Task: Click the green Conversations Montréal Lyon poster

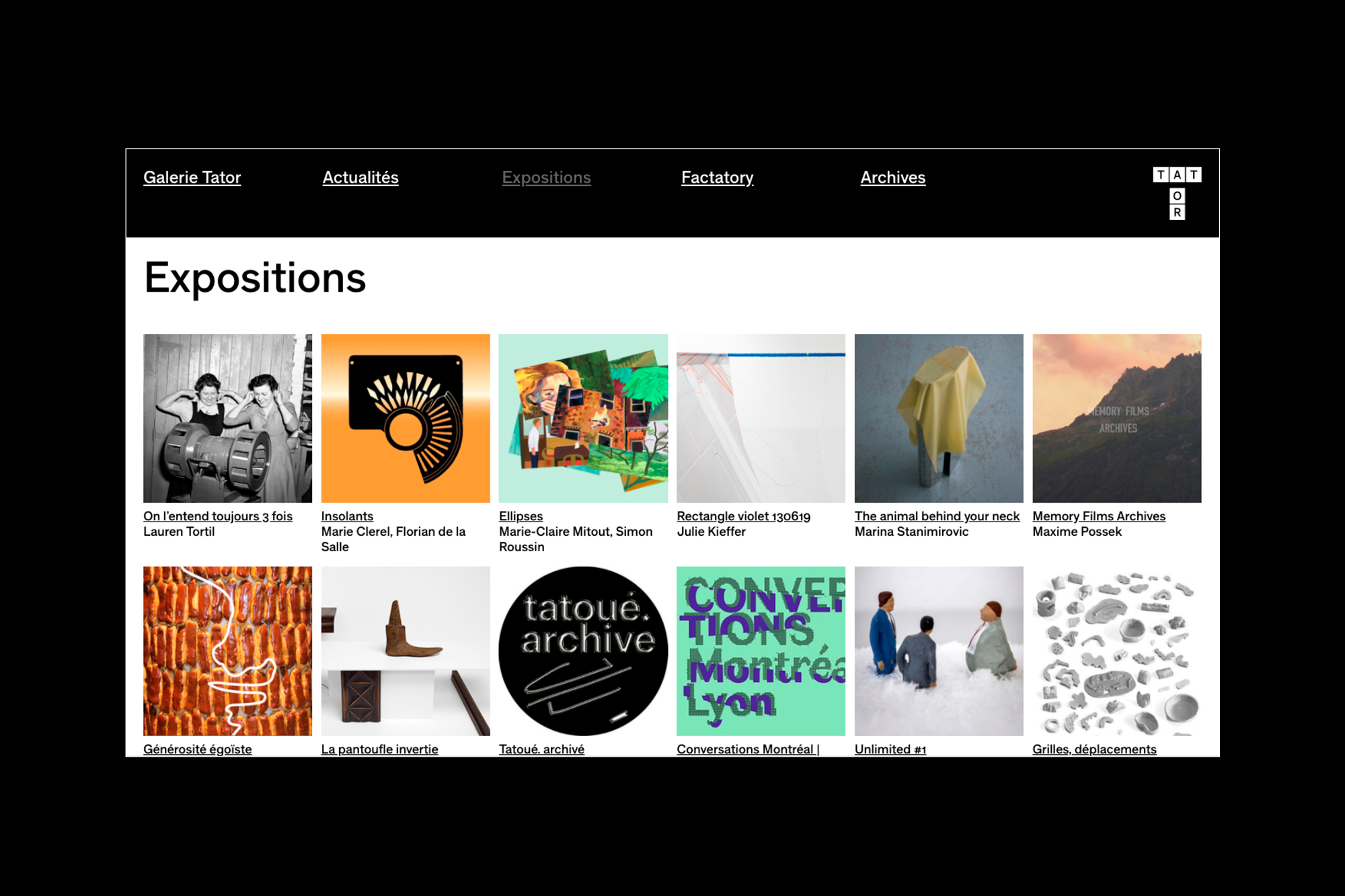Action: click(x=761, y=651)
